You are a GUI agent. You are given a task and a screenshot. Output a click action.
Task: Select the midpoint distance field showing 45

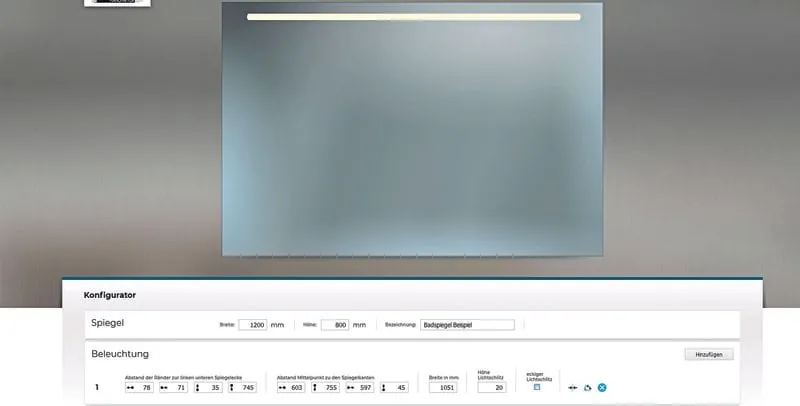tap(400, 387)
